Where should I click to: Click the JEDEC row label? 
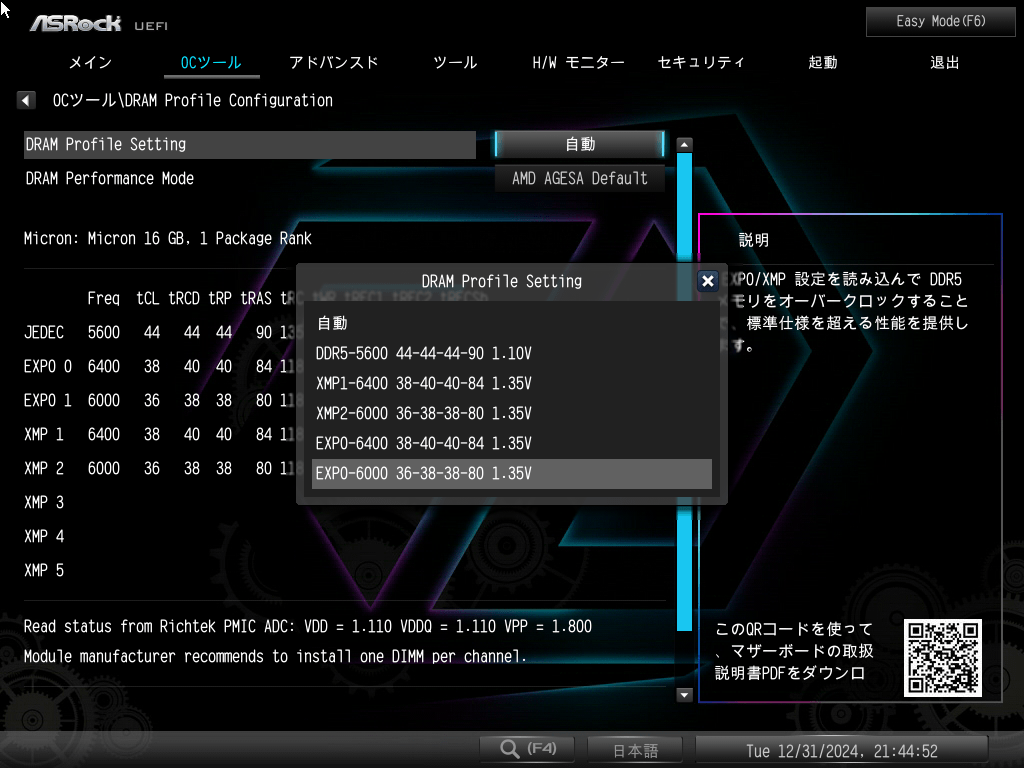pyautogui.click(x=44, y=332)
